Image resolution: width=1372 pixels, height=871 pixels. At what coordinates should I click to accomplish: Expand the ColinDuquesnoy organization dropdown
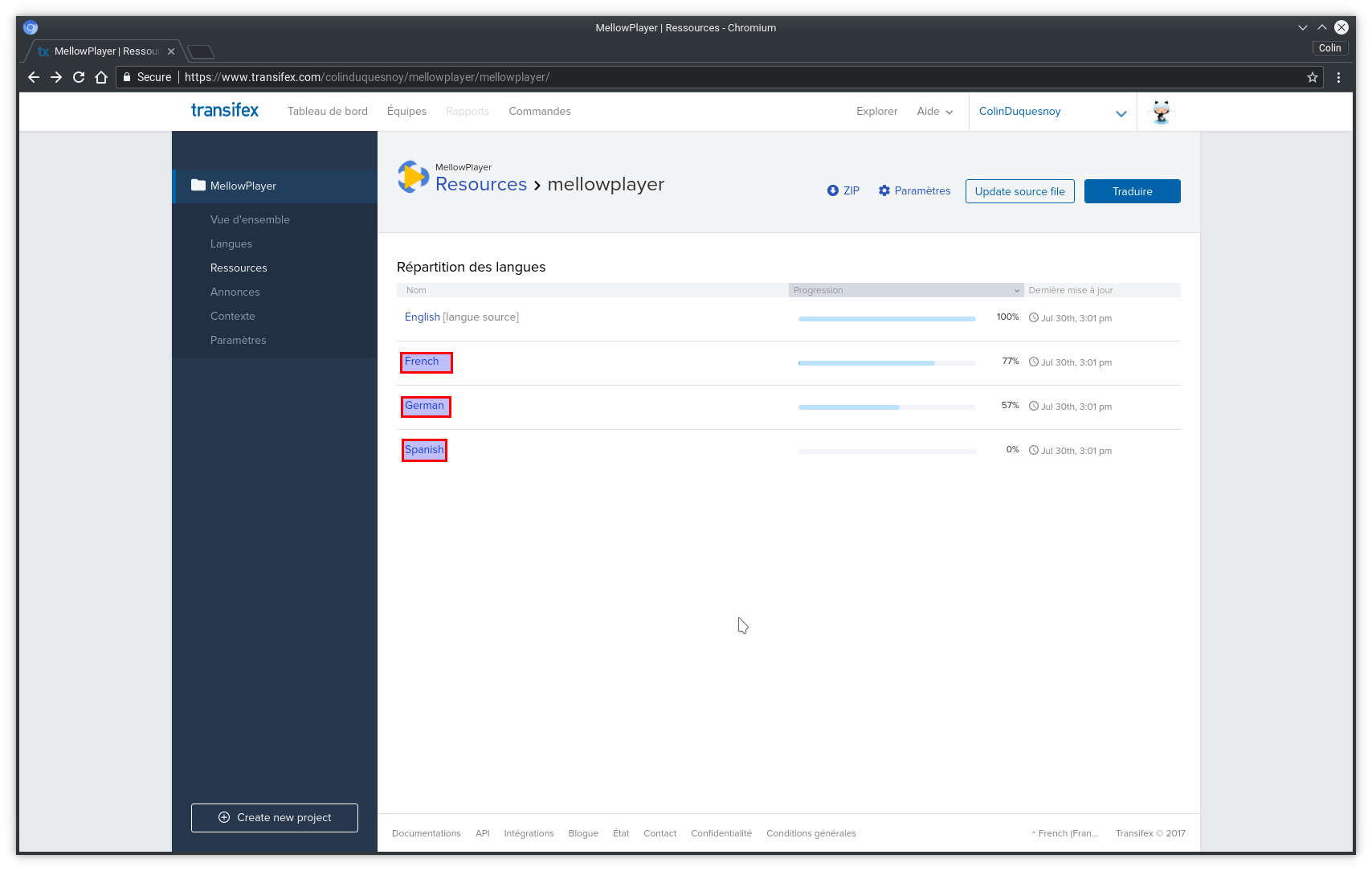[x=1052, y=112]
